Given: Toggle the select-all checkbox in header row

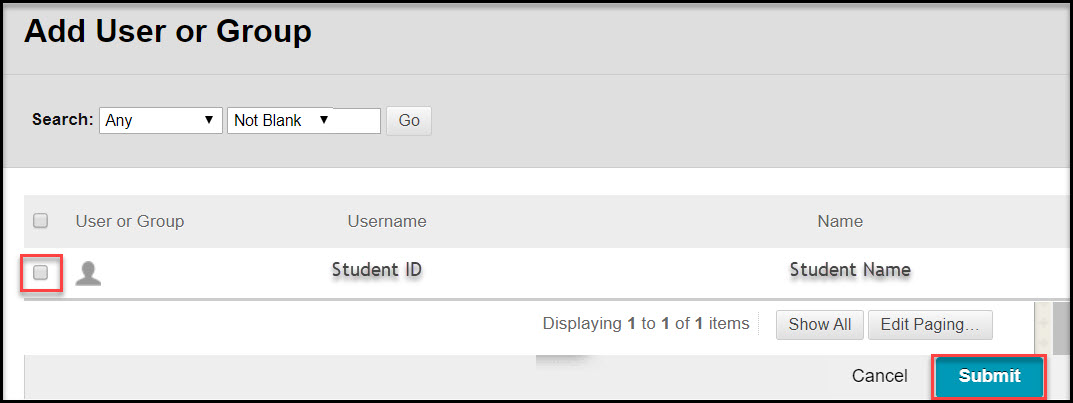Looking at the screenshot, I should (x=41, y=221).
